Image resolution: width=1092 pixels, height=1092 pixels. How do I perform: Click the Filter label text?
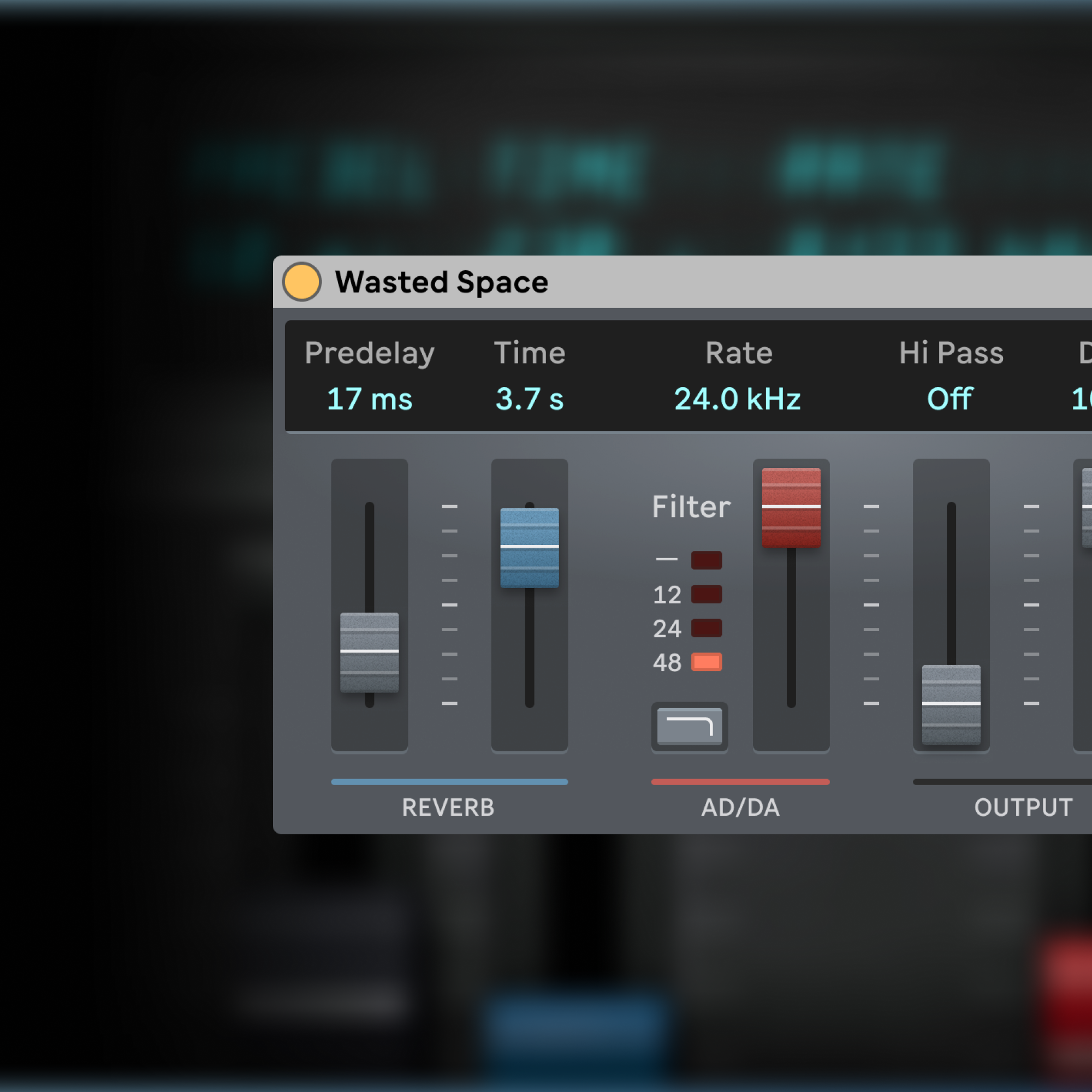tap(691, 507)
